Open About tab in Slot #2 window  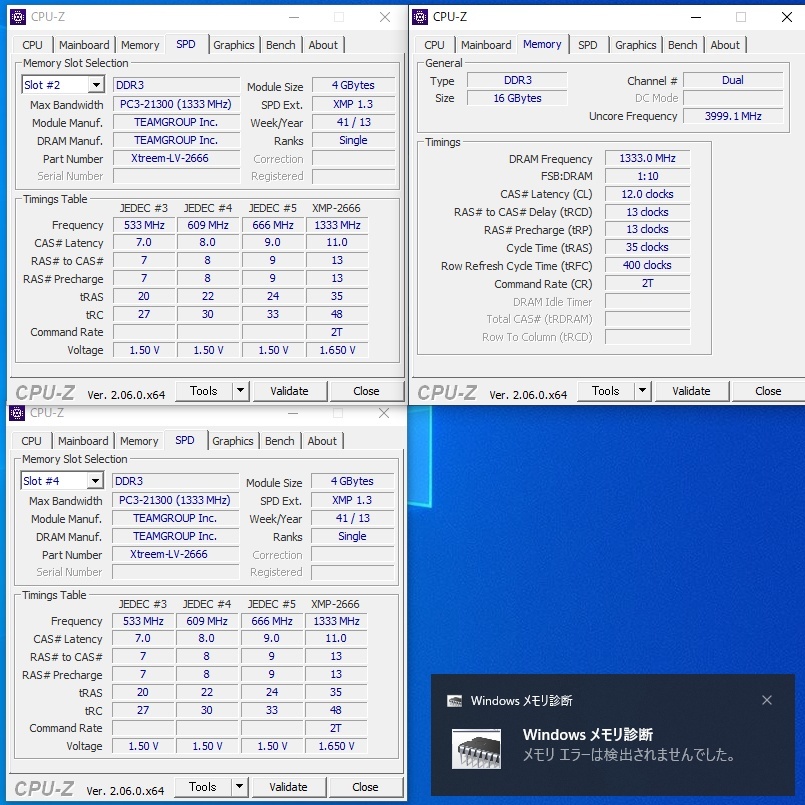pyautogui.click(x=323, y=45)
